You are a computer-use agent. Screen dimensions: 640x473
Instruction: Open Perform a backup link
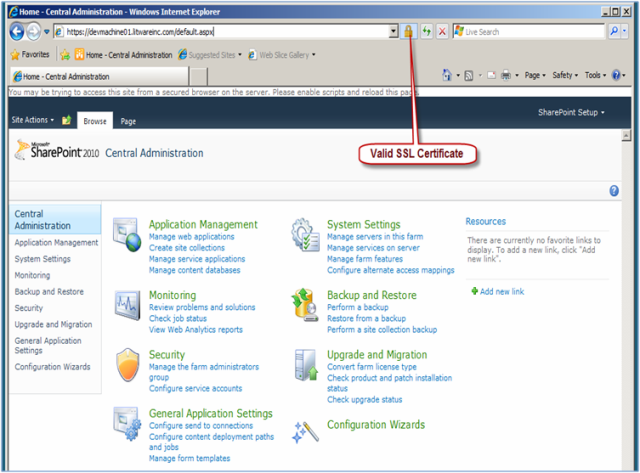(358, 307)
